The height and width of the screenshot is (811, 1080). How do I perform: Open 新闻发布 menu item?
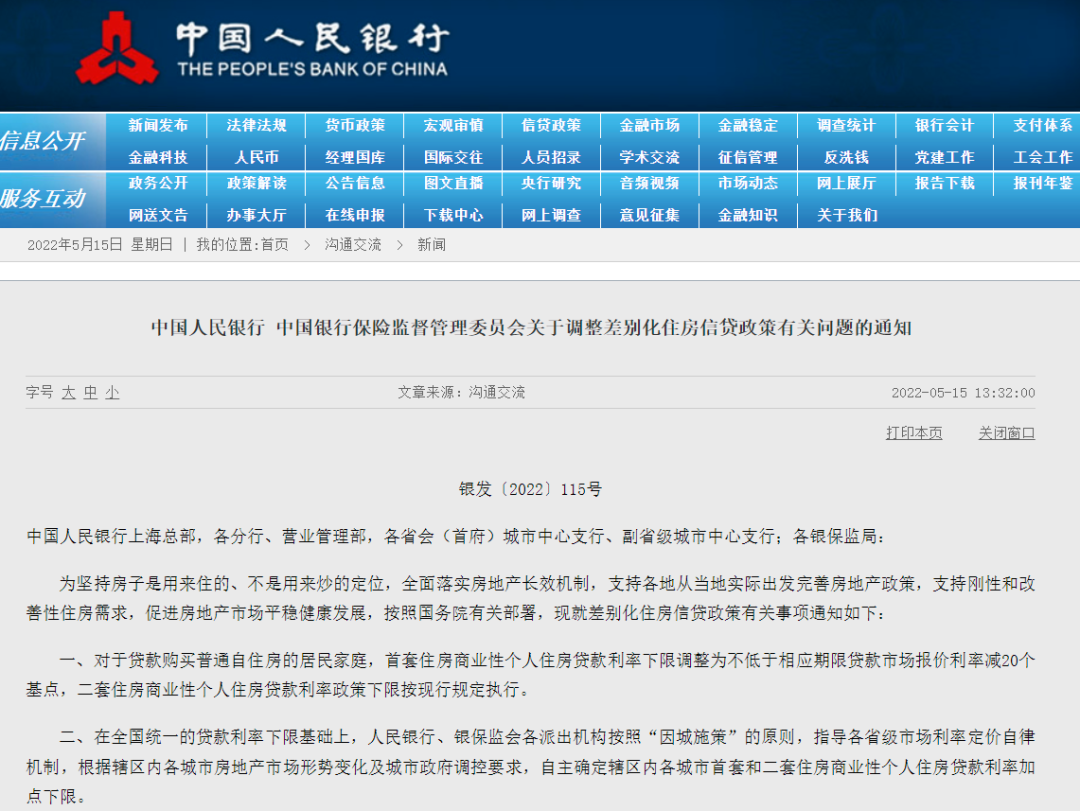coord(158,125)
